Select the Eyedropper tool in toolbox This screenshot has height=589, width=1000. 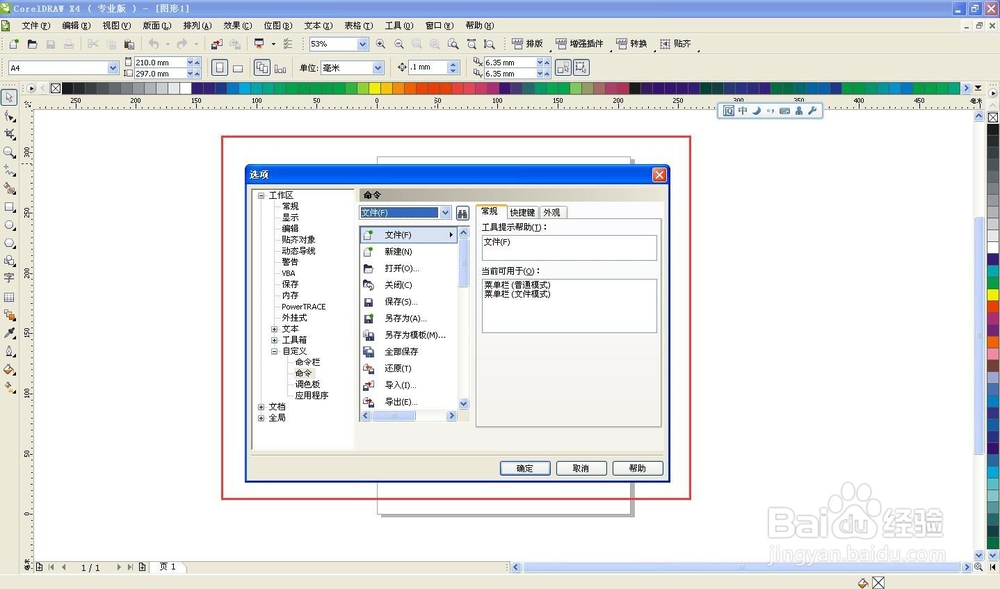click(9, 333)
